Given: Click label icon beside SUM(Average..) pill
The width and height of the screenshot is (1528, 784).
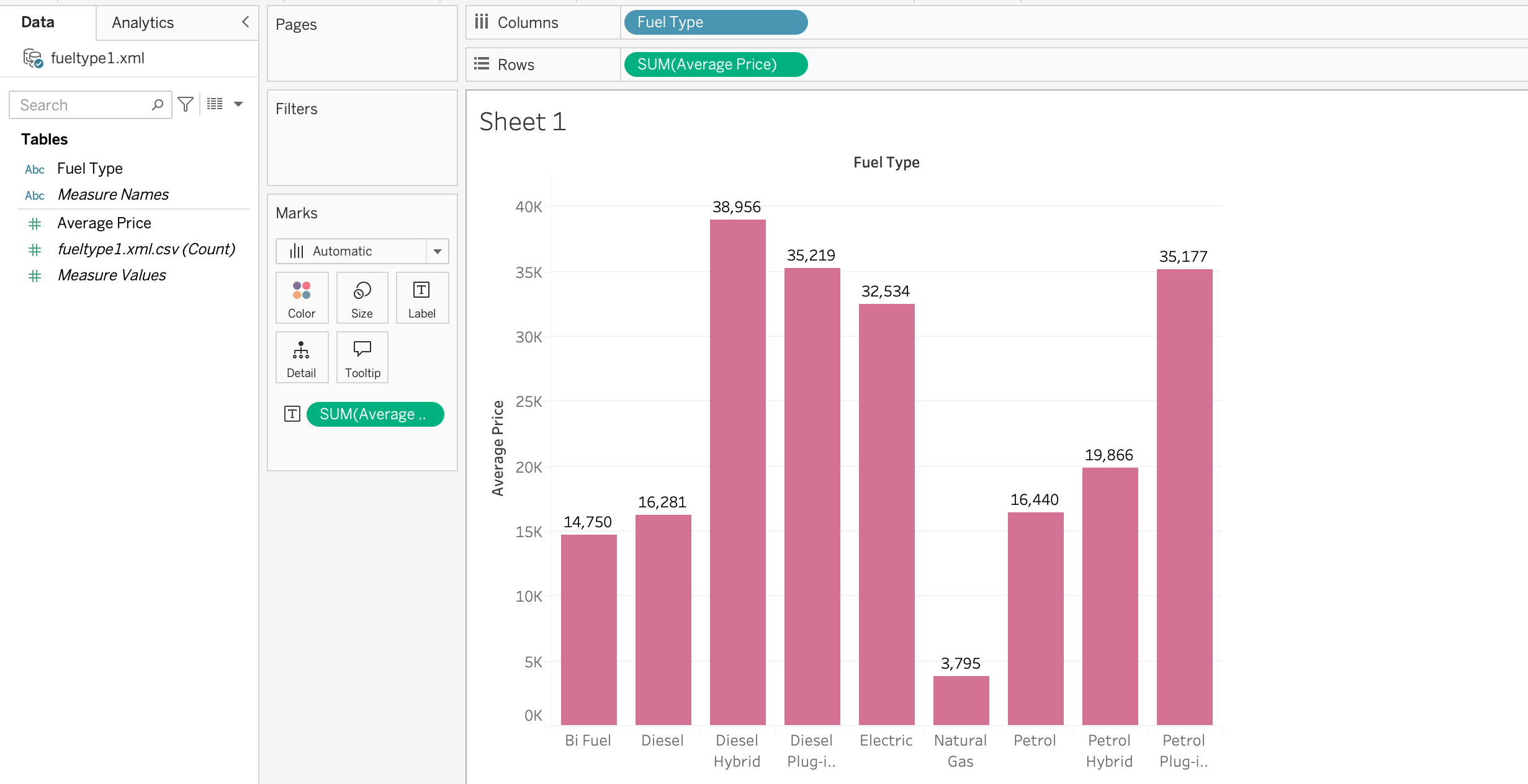Looking at the screenshot, I should click(292, 414).
